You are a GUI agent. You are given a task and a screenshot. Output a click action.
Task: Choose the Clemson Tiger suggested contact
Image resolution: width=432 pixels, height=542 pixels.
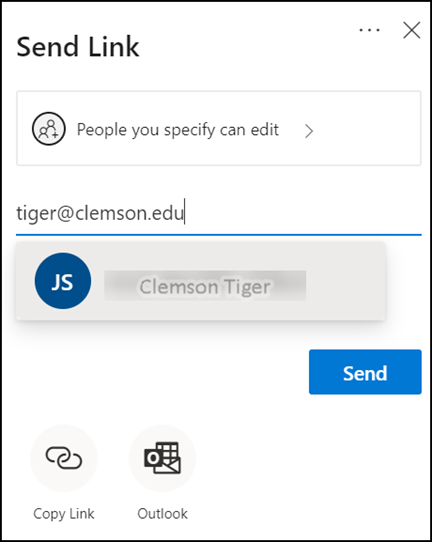(x=205, y=286)
